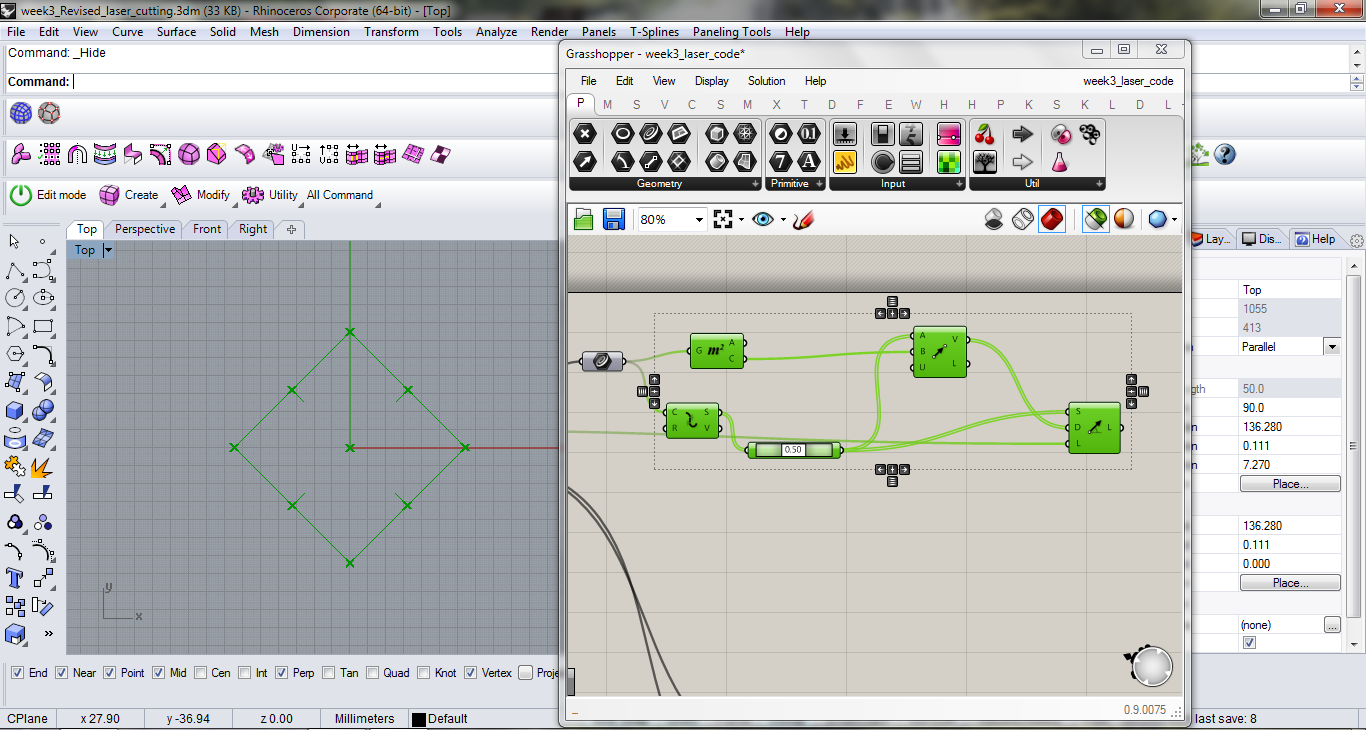This screenshot has height=730, width=1366.
Task: Enable the Int osnap checkbox
Action: [x=243, y=673]
